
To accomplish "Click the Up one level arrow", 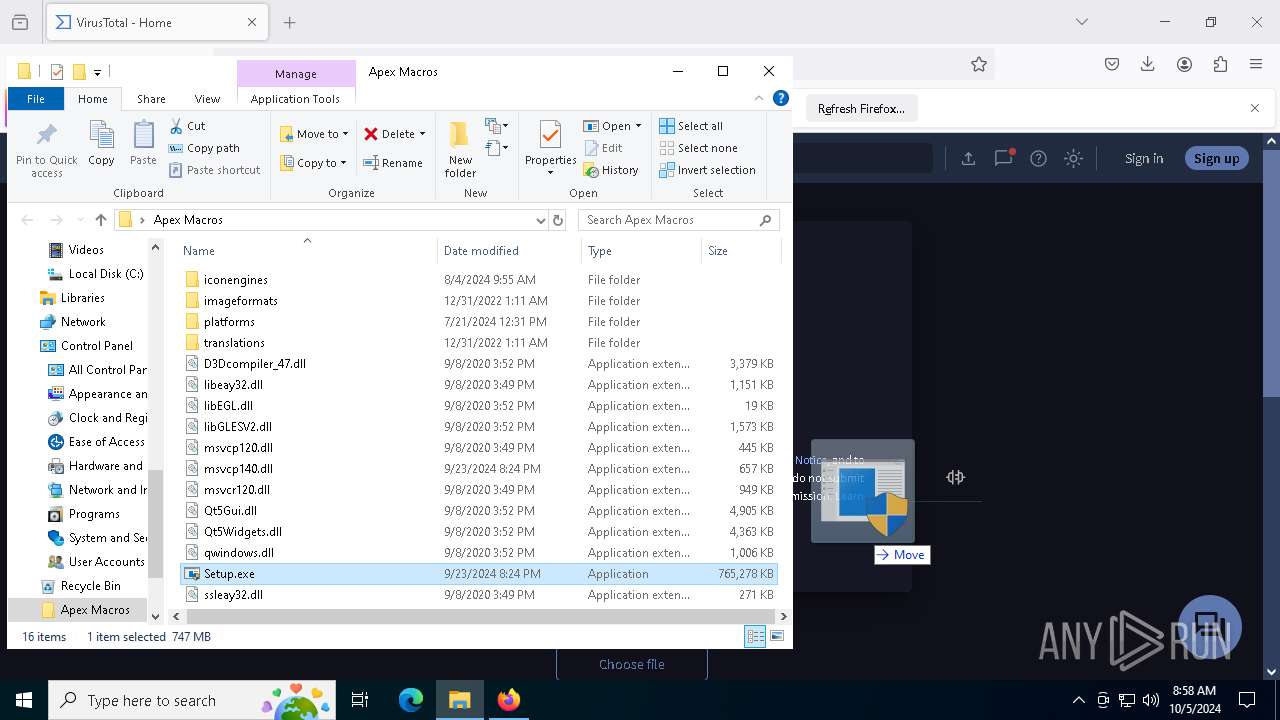I will point(100,220).
